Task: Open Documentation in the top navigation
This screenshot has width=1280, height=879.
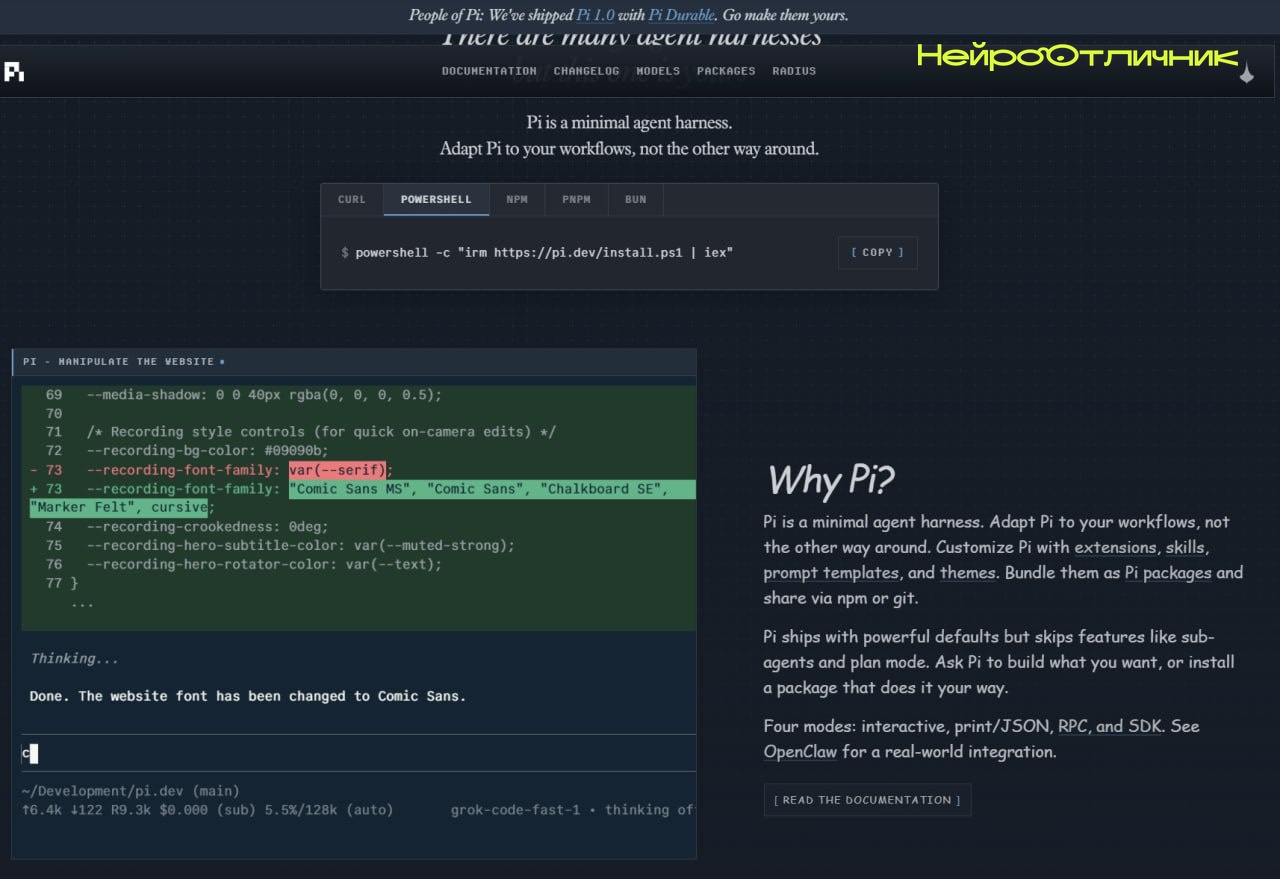Action: [x=489, y=71]
